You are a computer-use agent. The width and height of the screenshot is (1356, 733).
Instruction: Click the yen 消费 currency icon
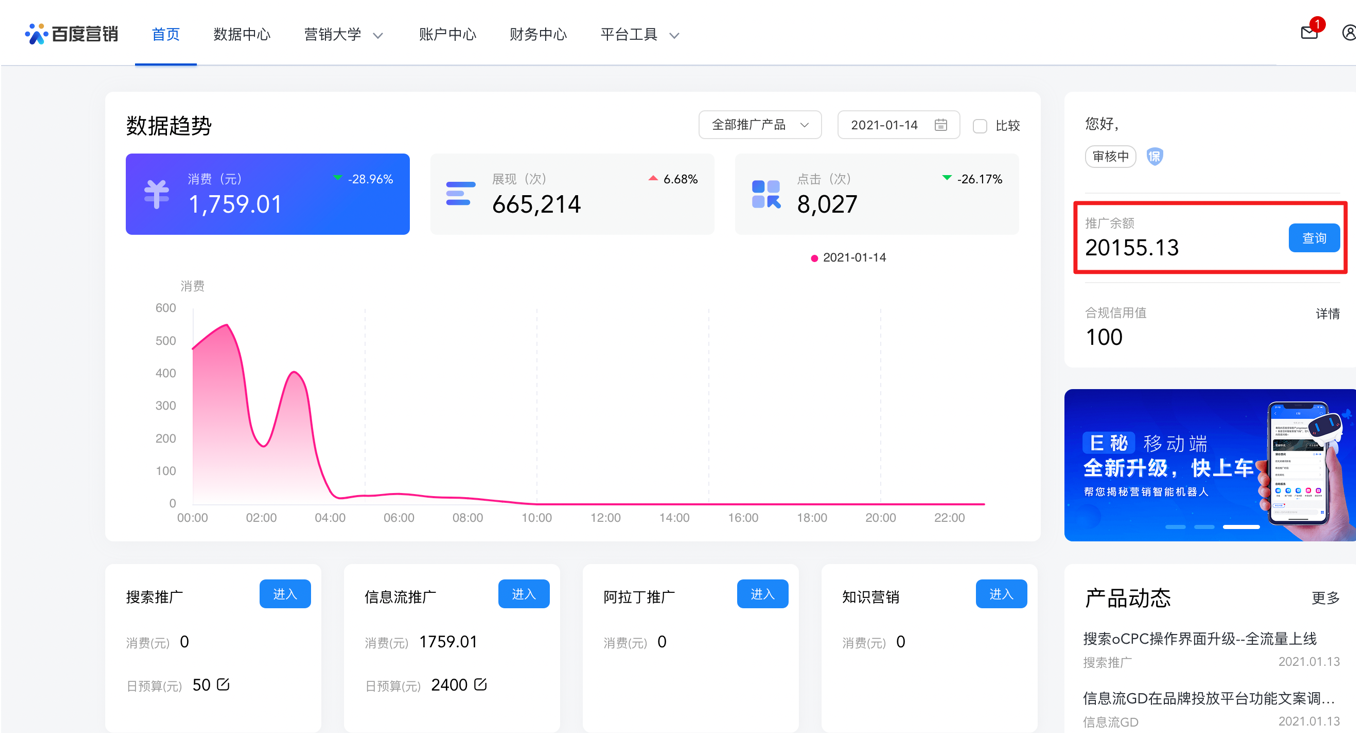click(x=156, y=194)
